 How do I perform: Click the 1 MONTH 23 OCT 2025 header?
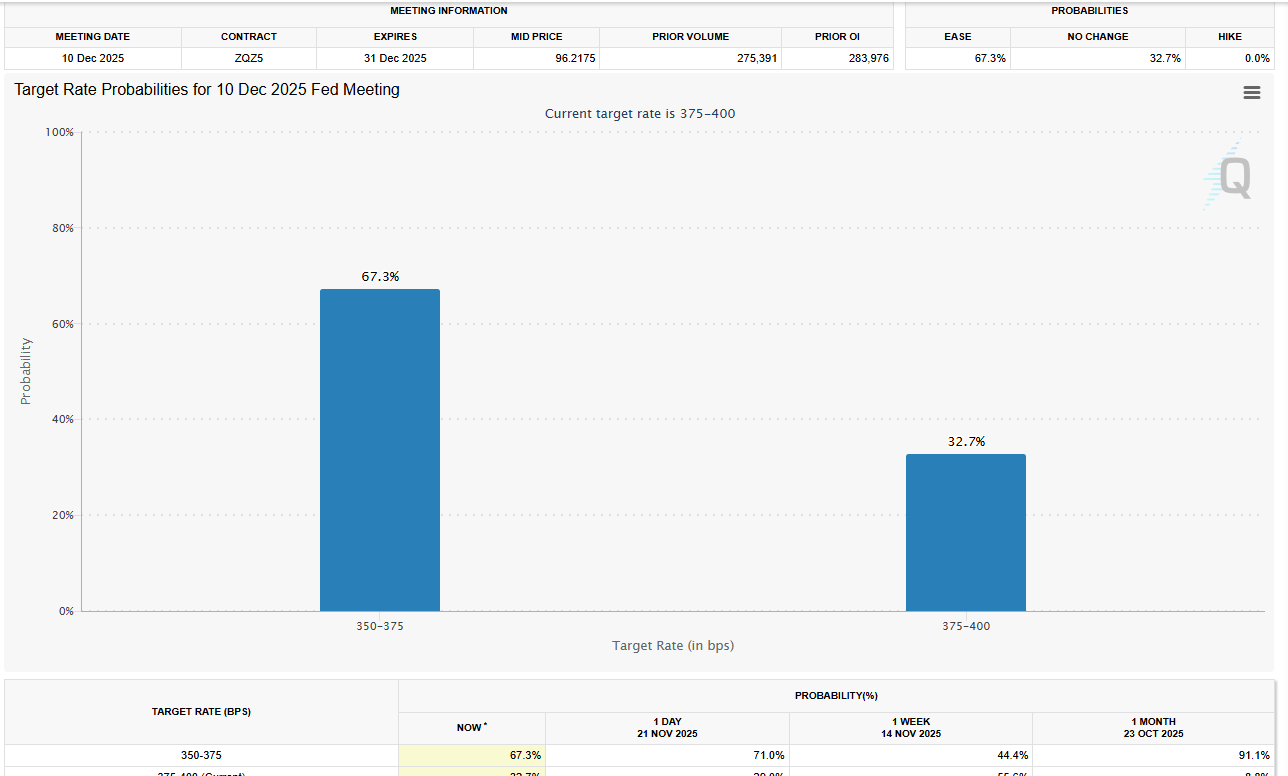(x=1153, y=727)
